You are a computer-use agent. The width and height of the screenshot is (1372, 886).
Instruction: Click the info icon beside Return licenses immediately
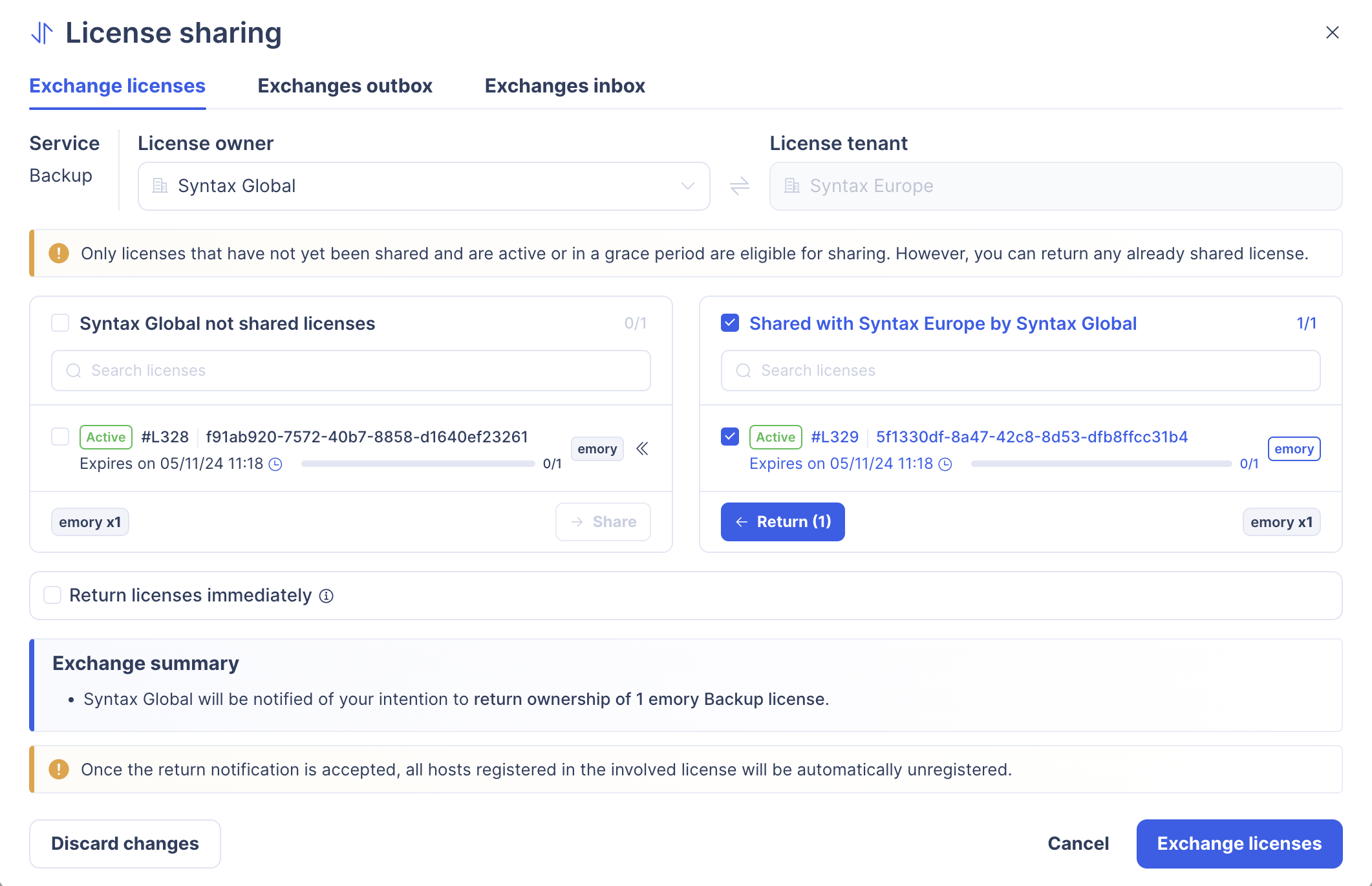pos(327,596)
